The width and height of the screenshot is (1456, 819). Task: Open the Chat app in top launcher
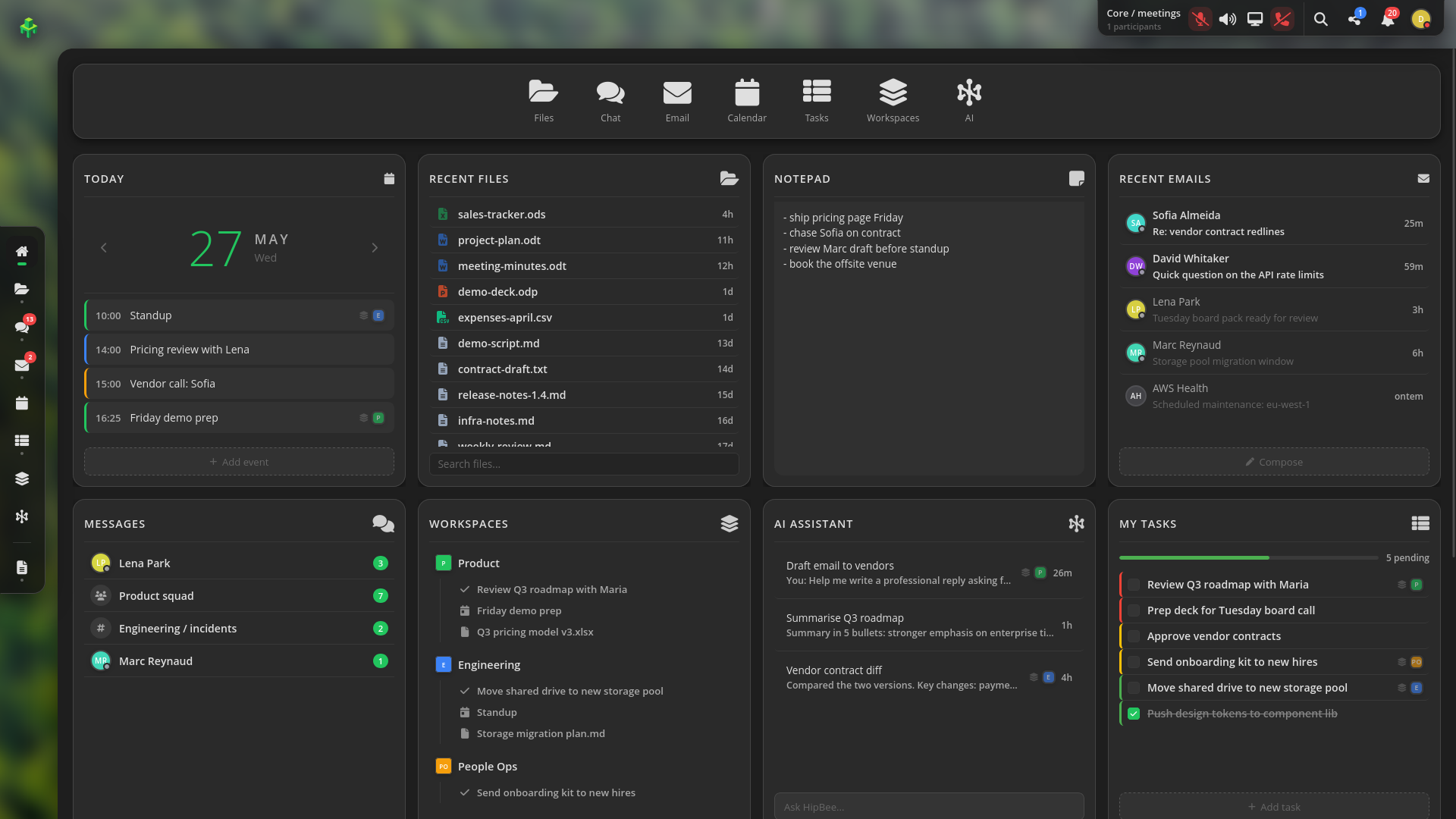[610, 101]
